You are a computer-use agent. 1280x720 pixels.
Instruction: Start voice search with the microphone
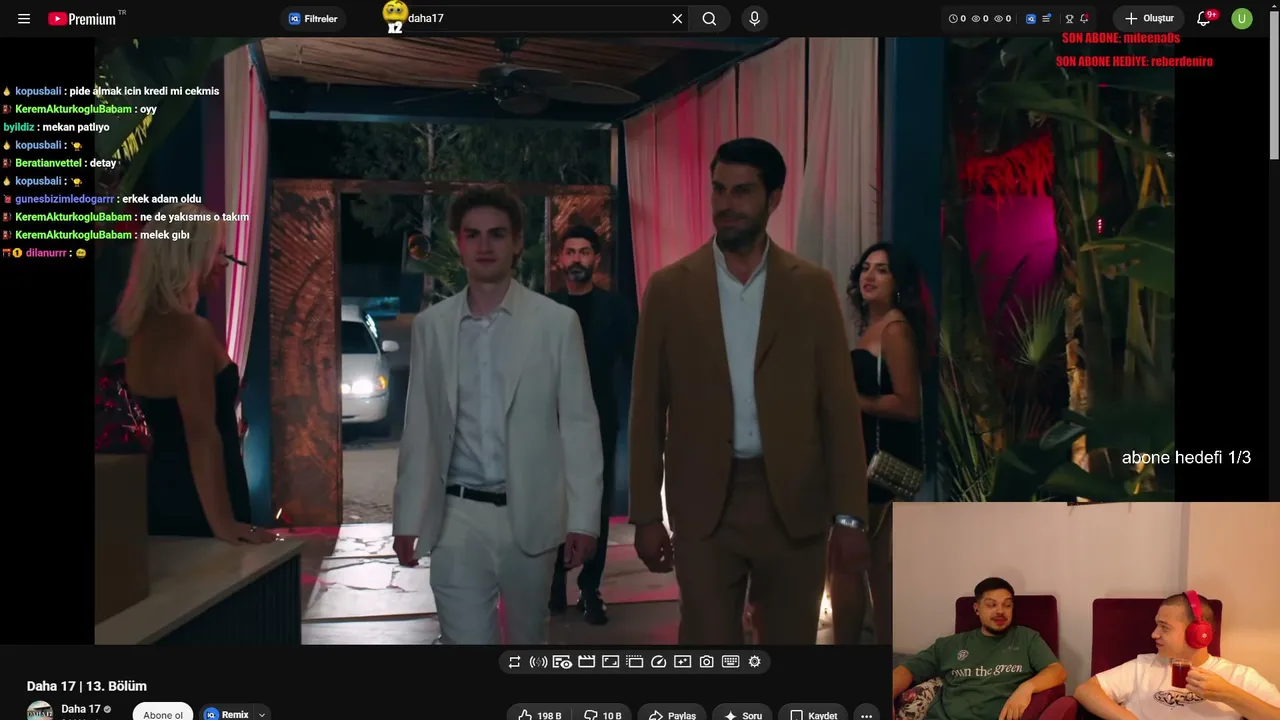point(755,19)
